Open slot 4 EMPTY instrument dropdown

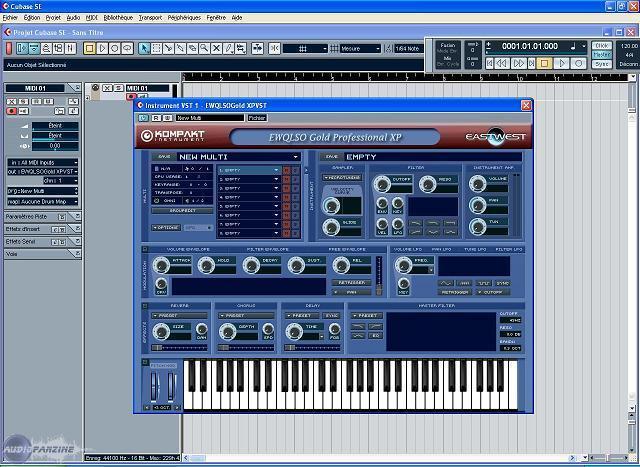[x=276, y=197]
